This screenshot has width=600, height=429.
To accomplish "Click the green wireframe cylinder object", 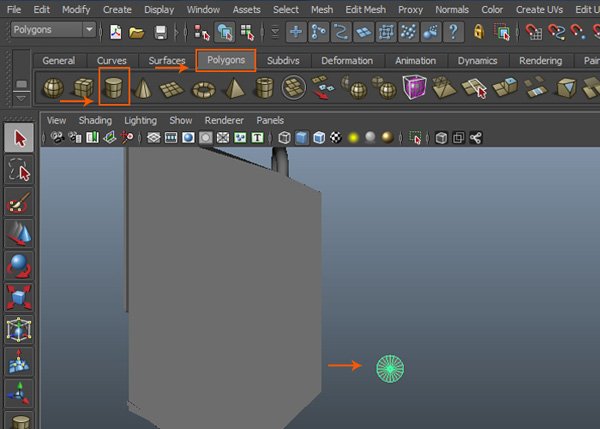I will coord(390,369).
